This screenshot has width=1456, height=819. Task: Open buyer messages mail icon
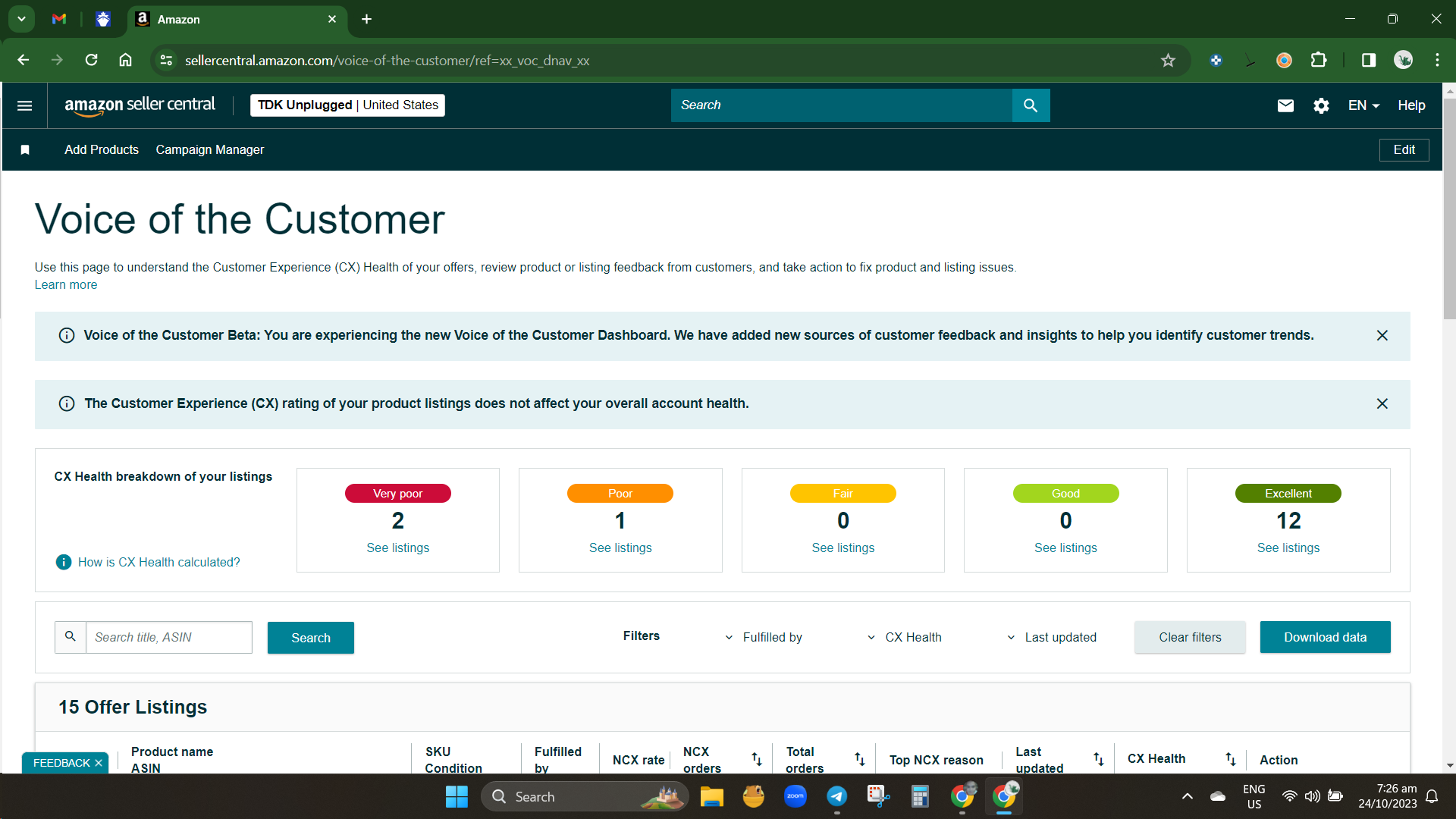[1285, 105]
